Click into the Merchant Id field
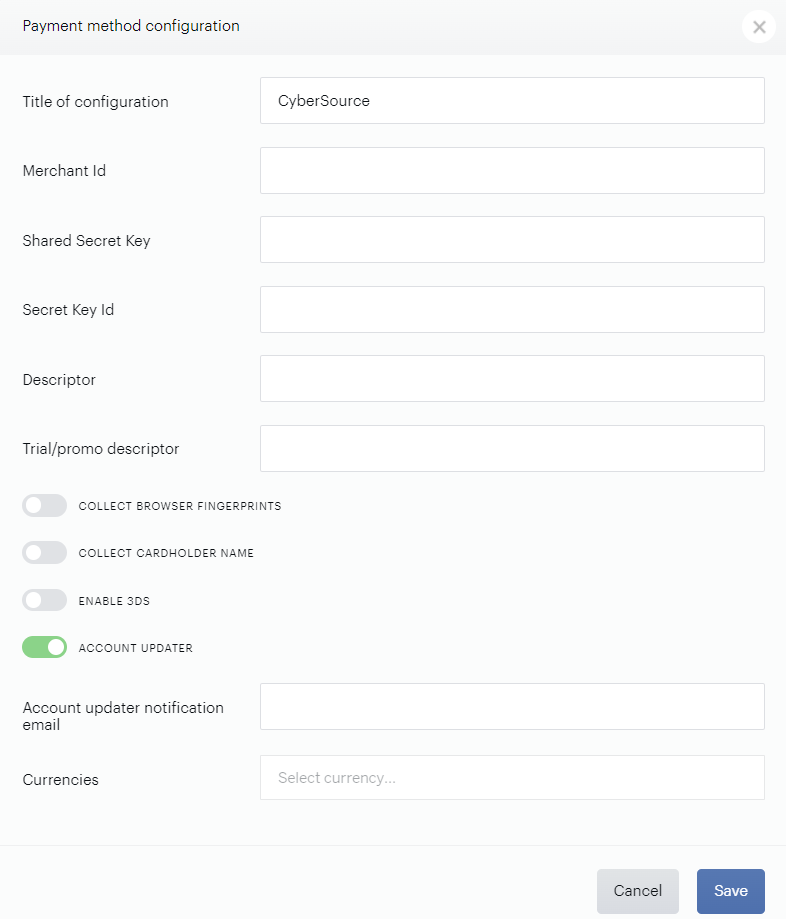The image size is (786, 919). pyautogui.click(x=512, y=171)
